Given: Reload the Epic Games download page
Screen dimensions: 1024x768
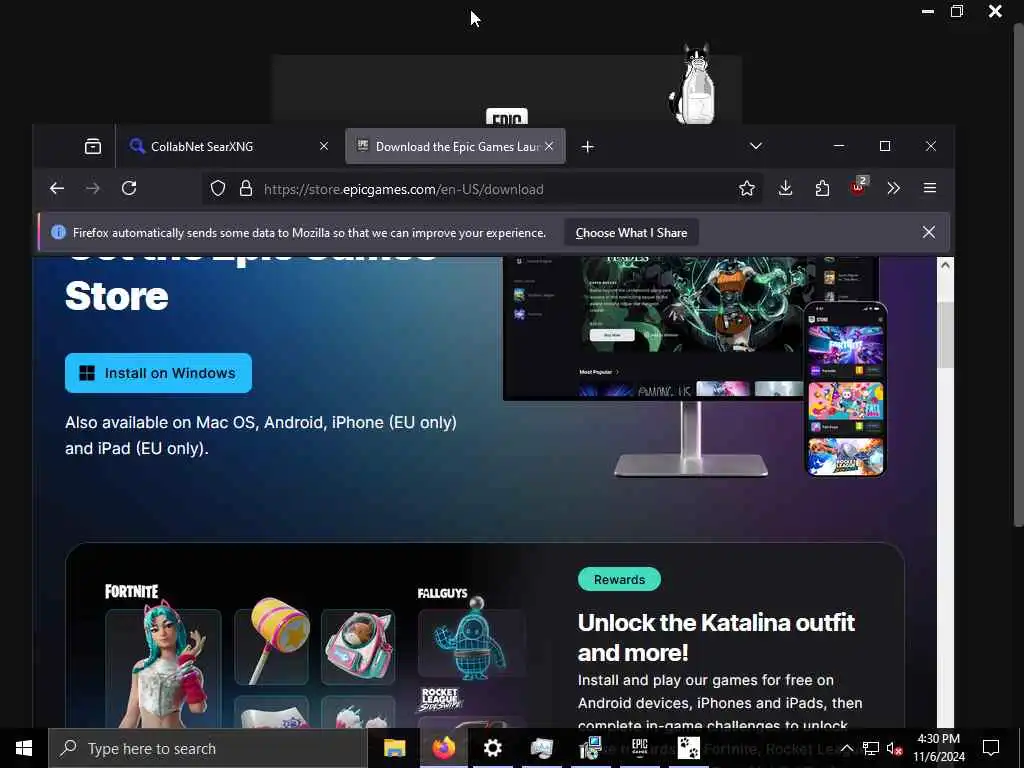Looking at the screenshot, I should point(129,189).
